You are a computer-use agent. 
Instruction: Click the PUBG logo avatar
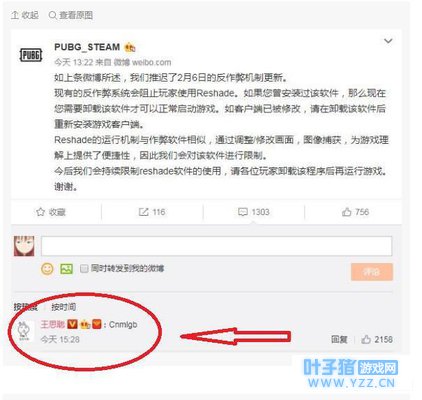click(31, 55)
